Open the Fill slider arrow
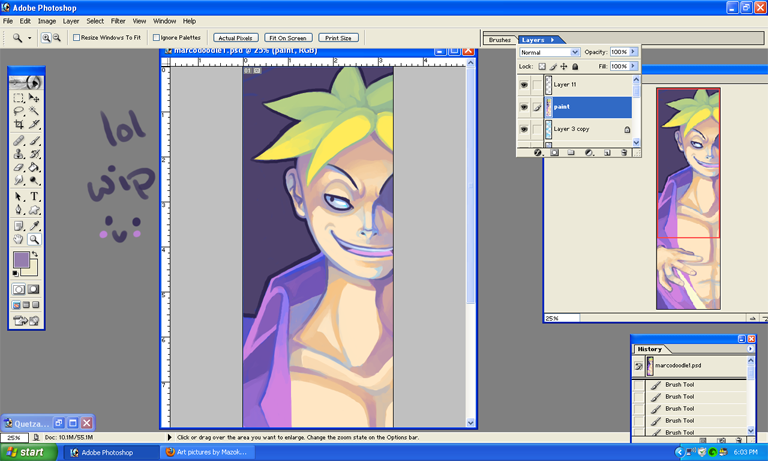Image resolution: width=768 pixels, height=461 pixels. pos(633,66)
